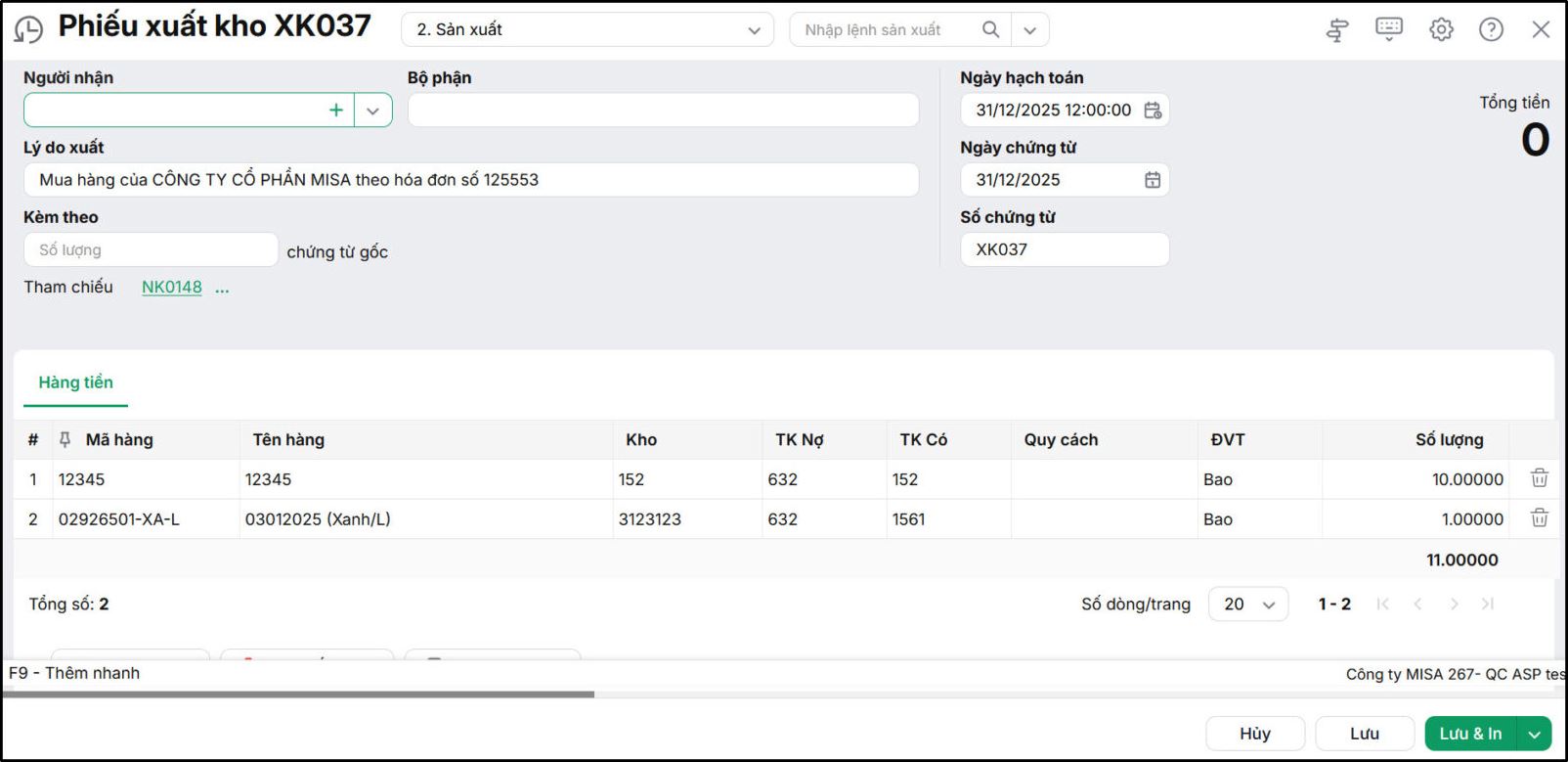
Task: Open rows per page dropdown showing 20
Action: [1248, 605]
